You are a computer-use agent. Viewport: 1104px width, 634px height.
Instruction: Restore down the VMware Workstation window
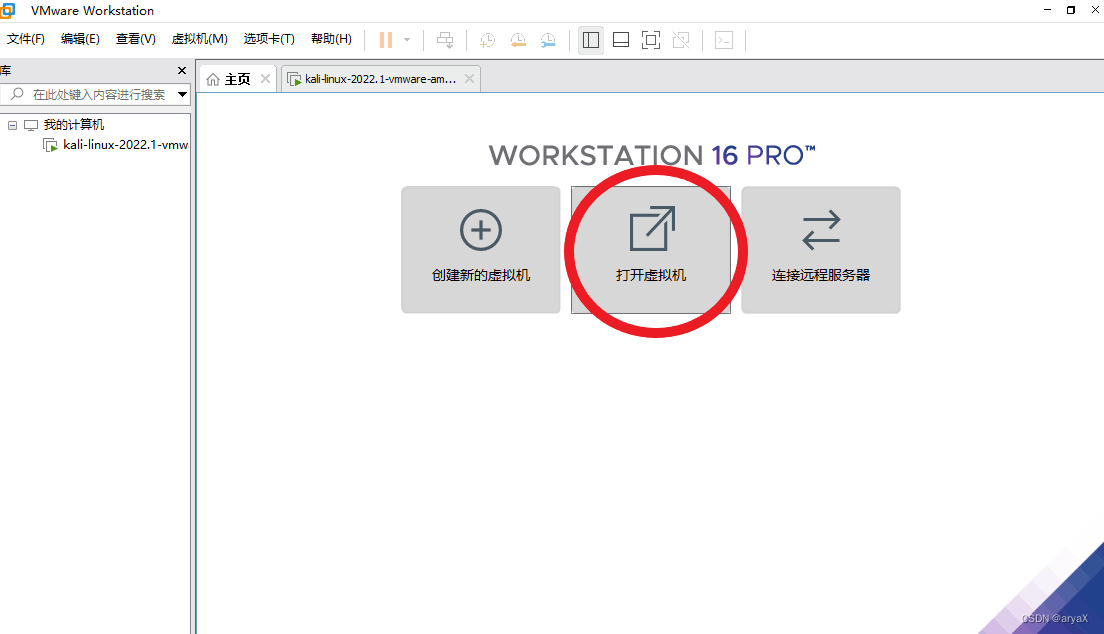(1071, 10)
